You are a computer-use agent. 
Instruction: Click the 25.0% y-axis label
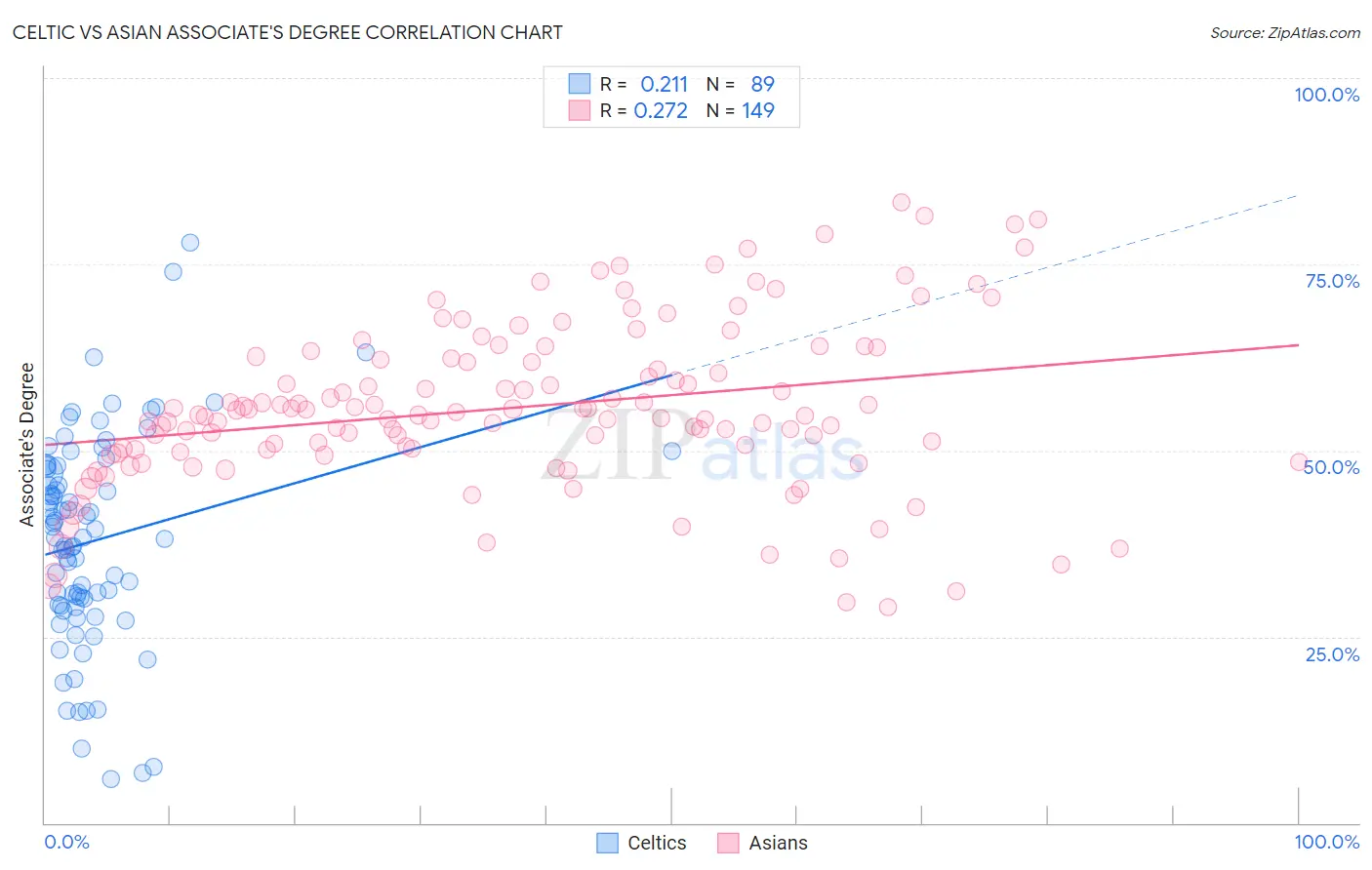[1332, 654]
